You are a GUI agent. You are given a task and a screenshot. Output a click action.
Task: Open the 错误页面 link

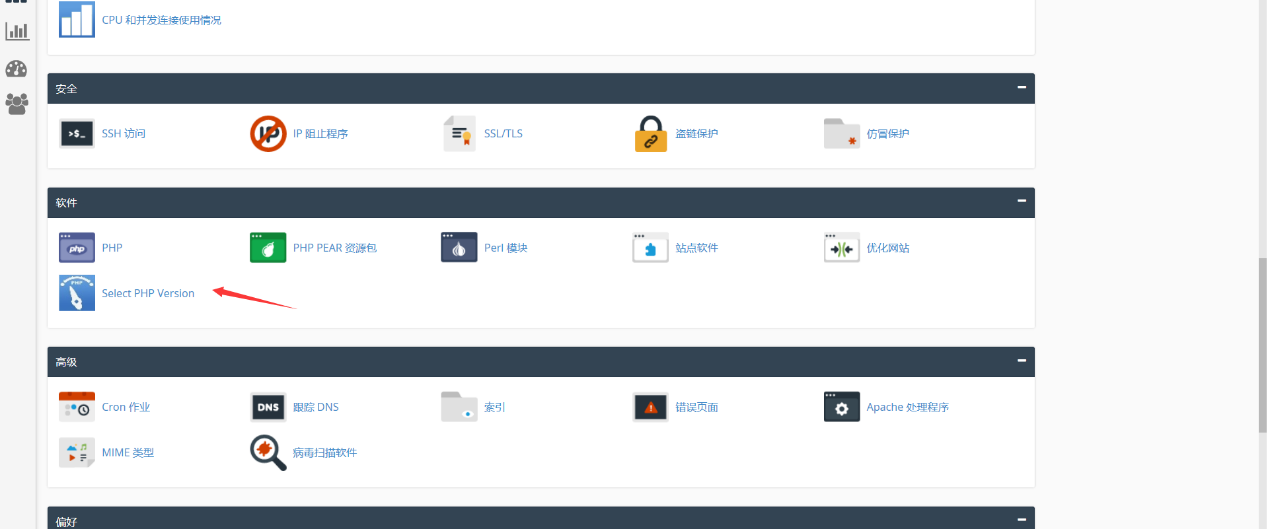click(x=697, y=408)
